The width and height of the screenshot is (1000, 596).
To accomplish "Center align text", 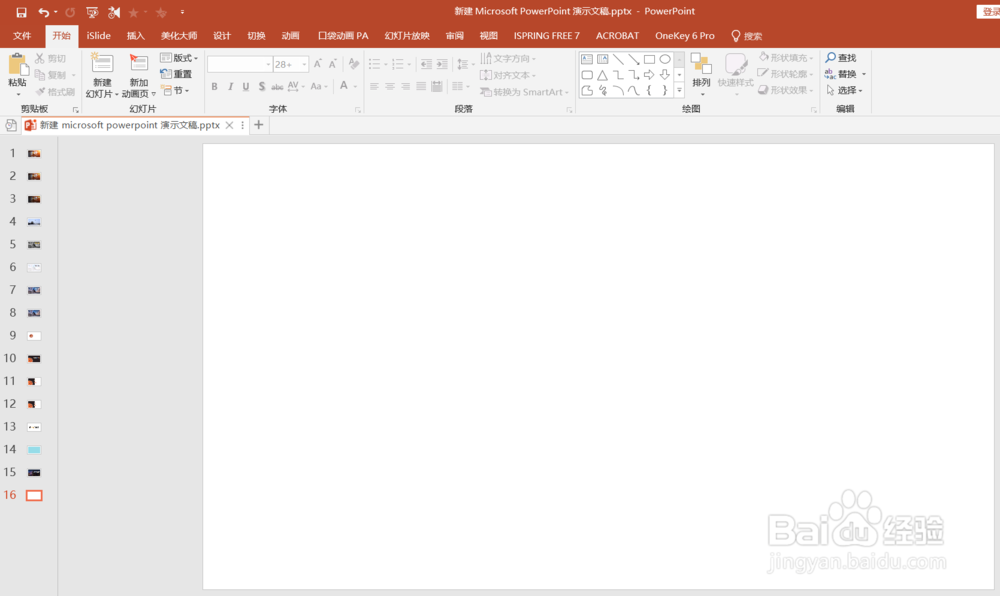I will (390, 86).
